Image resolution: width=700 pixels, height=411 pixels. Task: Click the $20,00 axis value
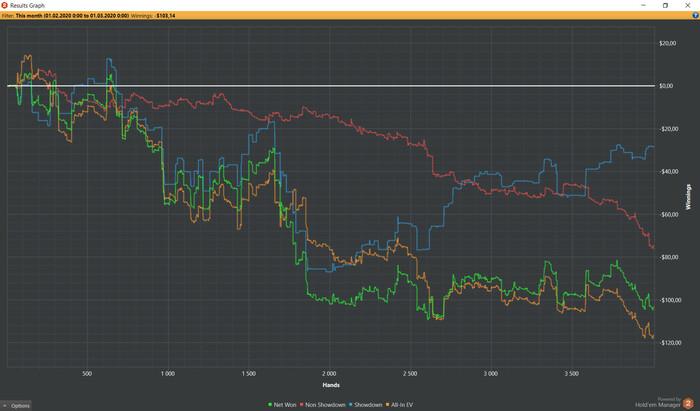coord(667,43)
